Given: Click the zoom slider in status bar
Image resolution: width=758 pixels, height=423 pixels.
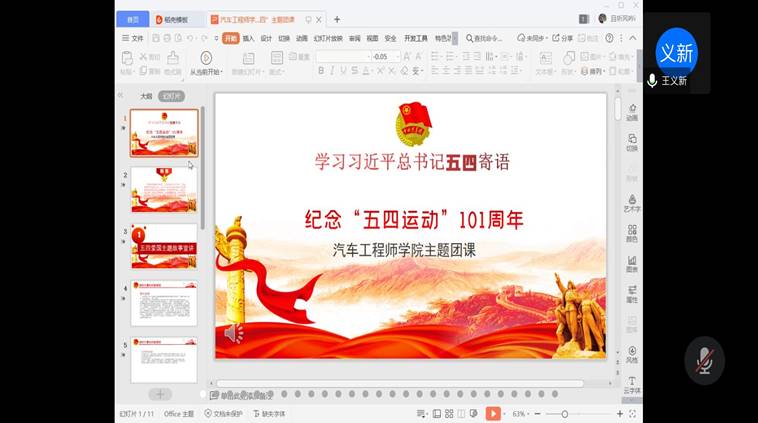Looking at the screenshot, I should coord(564,413).
